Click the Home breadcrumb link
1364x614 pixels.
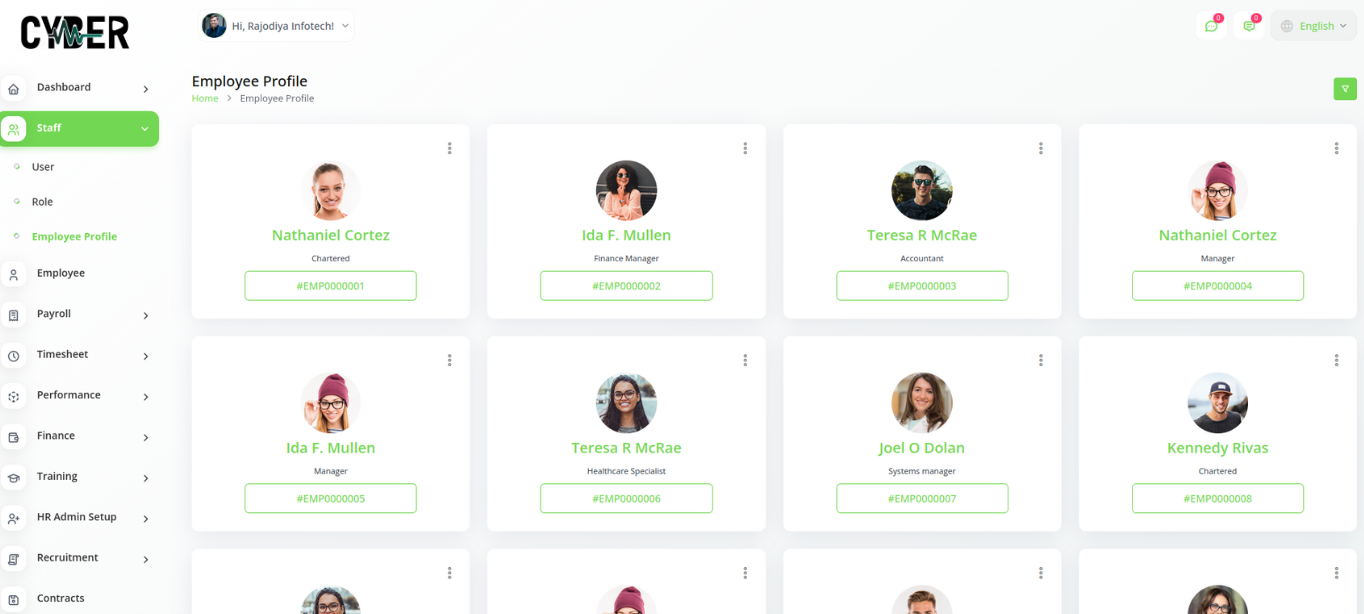205,99
